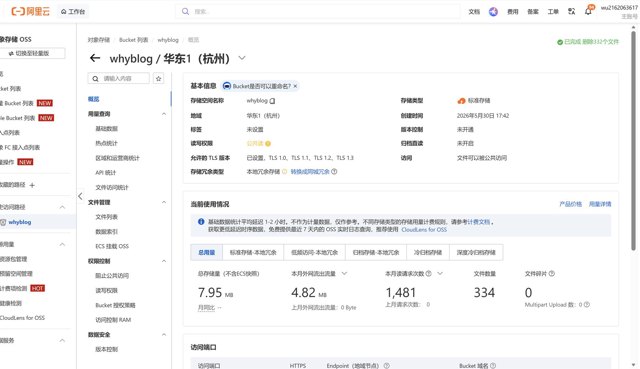This screenshot has width=640, height=369.
Task: Open 基础数据 in bucket menu
Action: pyautogui.click(x=107, y=129)
